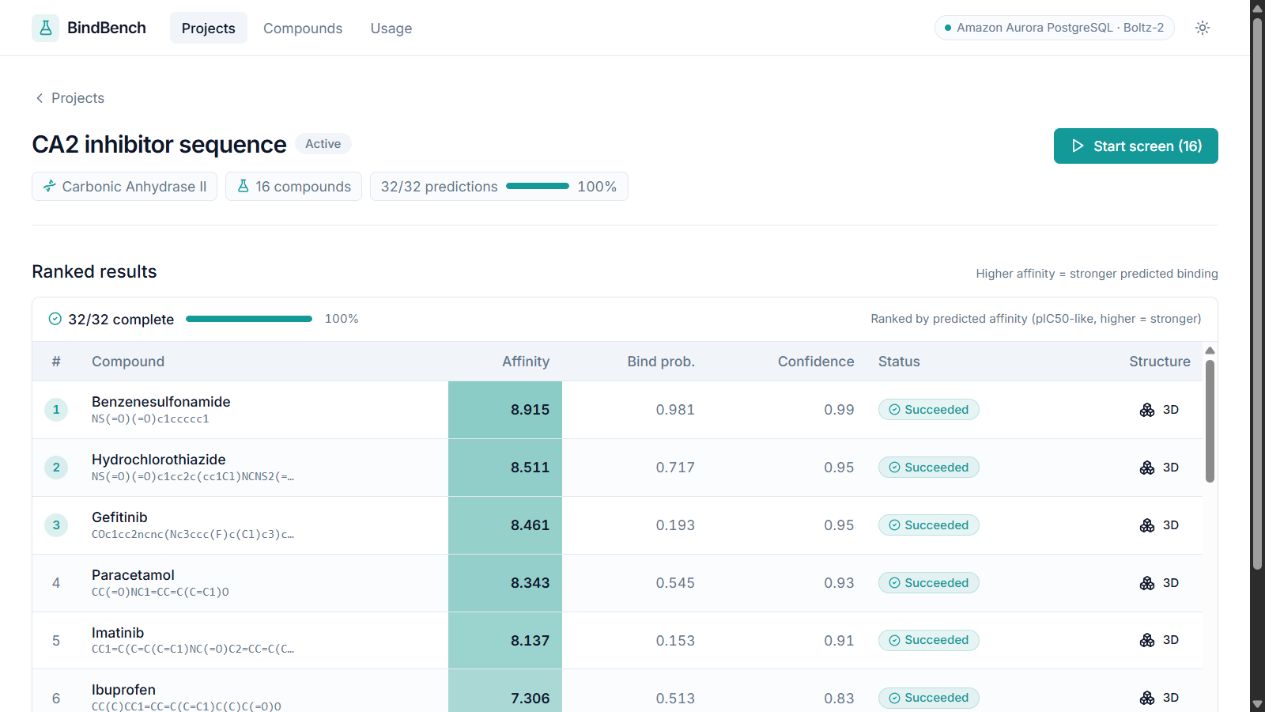The height and width of the screenshot is (712, 1265).
Task: Sort by the Affinity column header
Action: tap(526, 361)
